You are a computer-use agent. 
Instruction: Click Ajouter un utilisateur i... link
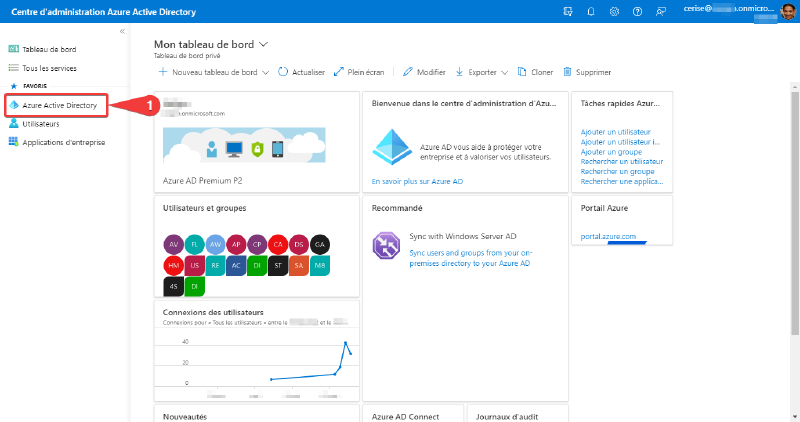(x=620, y=142)
